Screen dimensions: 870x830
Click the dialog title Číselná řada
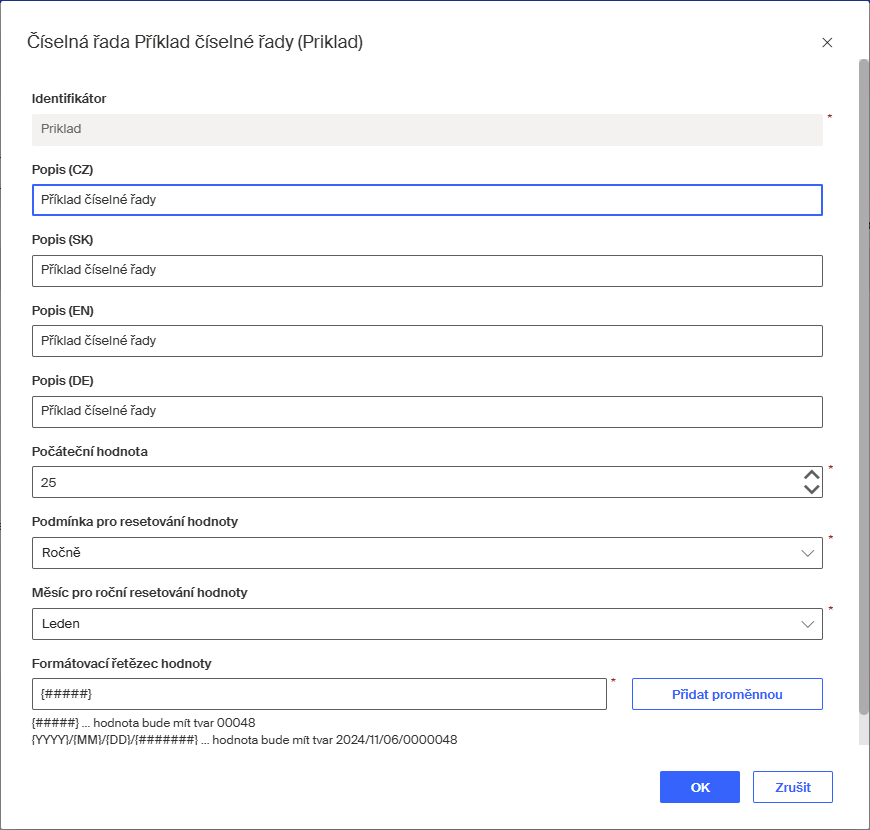[x=195, y=42]
